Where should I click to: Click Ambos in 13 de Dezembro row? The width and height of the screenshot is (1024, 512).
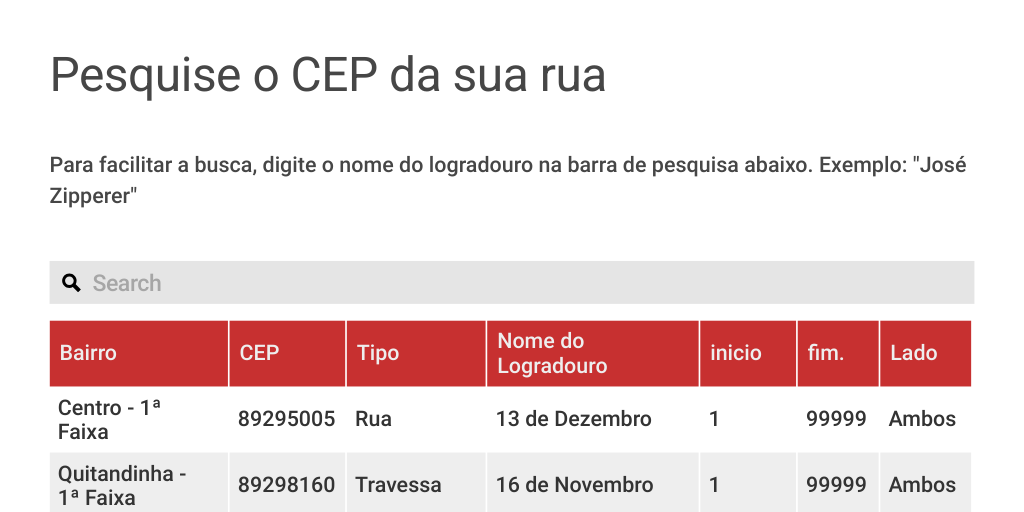[x=922, y=419]
